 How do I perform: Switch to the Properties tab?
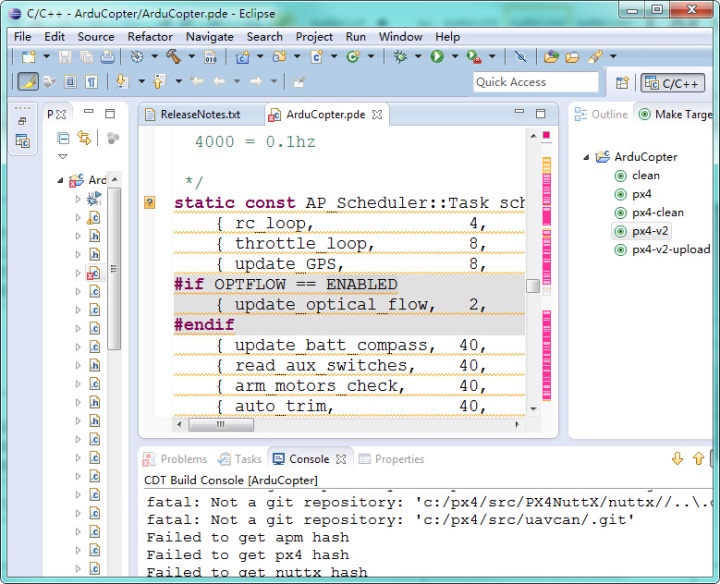pos(391,459)
